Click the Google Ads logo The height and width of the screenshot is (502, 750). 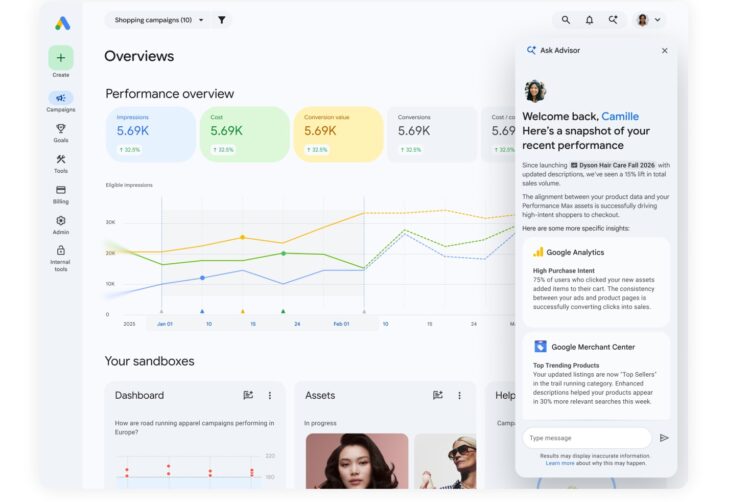[x=62, y=23]
